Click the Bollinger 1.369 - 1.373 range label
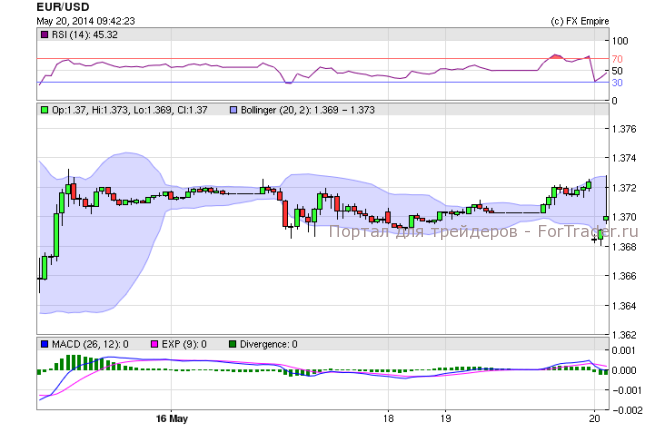This screenshot has height=442, width=645. tap(306, 110)
